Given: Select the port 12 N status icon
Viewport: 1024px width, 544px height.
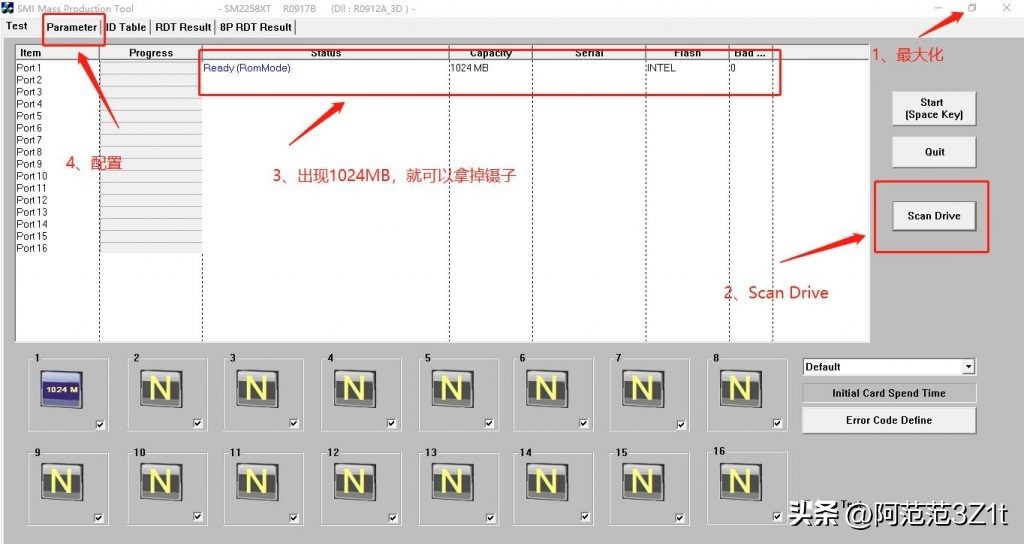Looking at the screenshot, I should (354, 482).
